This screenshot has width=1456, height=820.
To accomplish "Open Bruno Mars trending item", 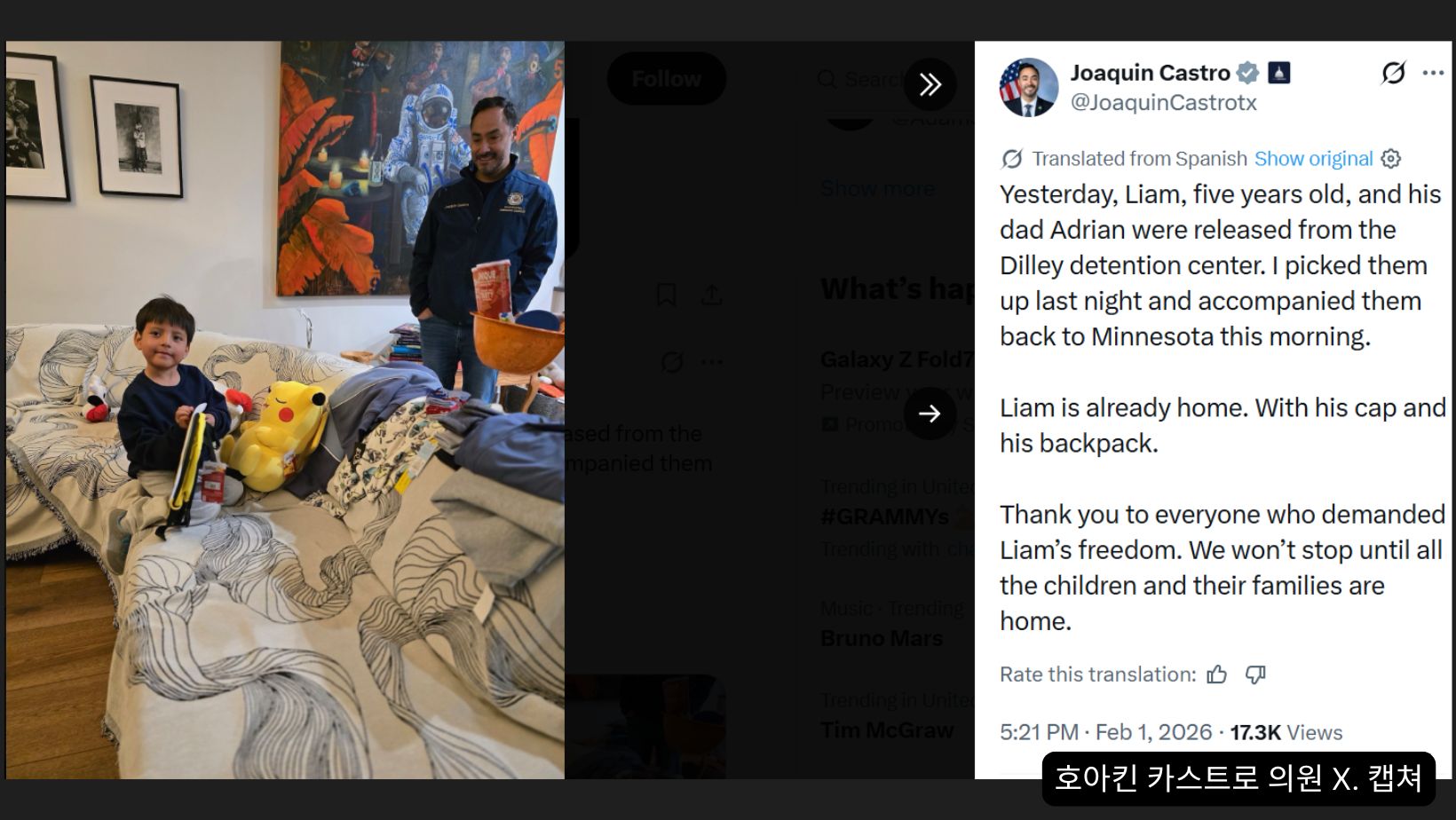I will coord(882,638).
